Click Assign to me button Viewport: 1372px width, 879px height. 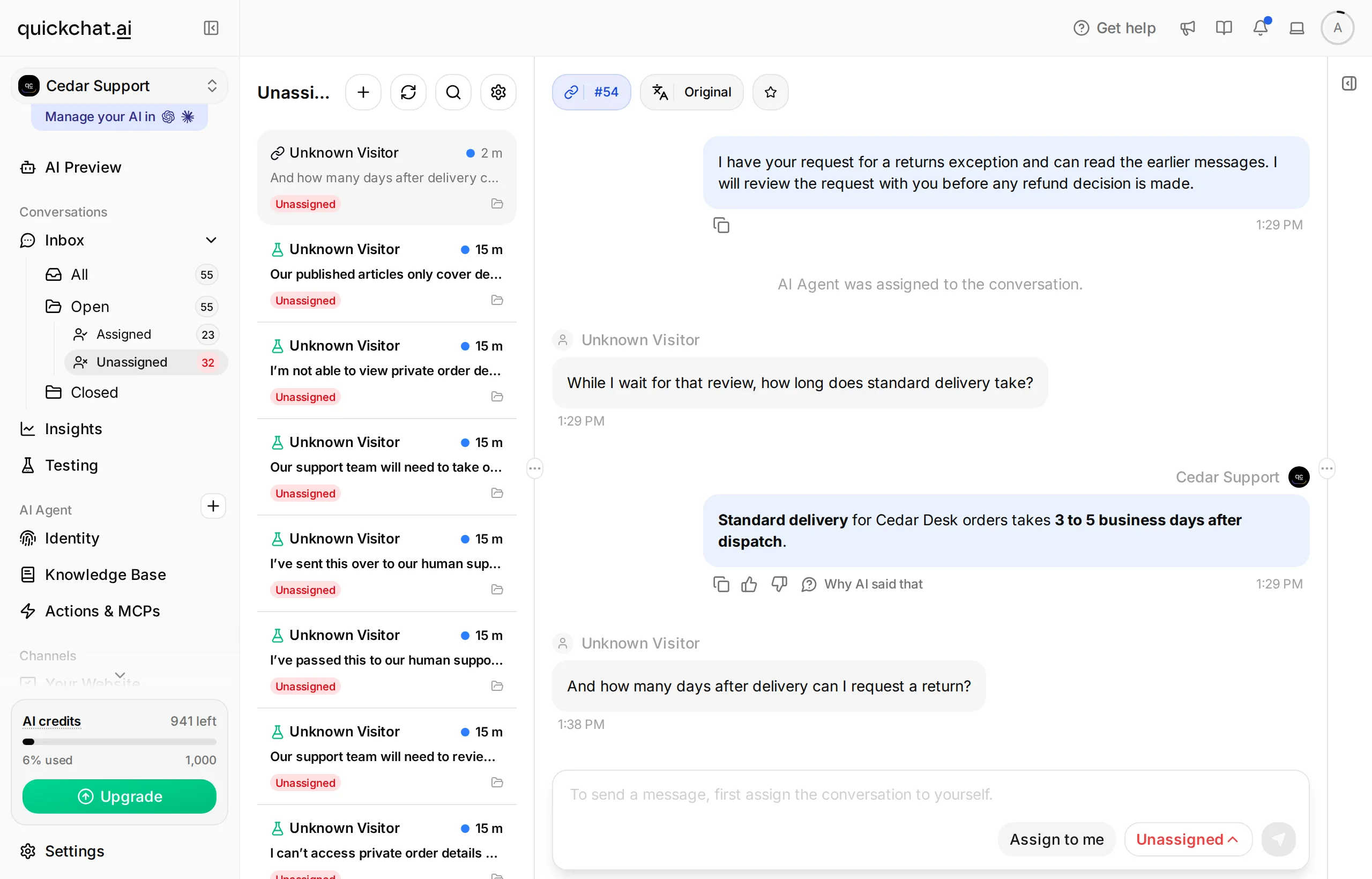[x=1057, y=840]
